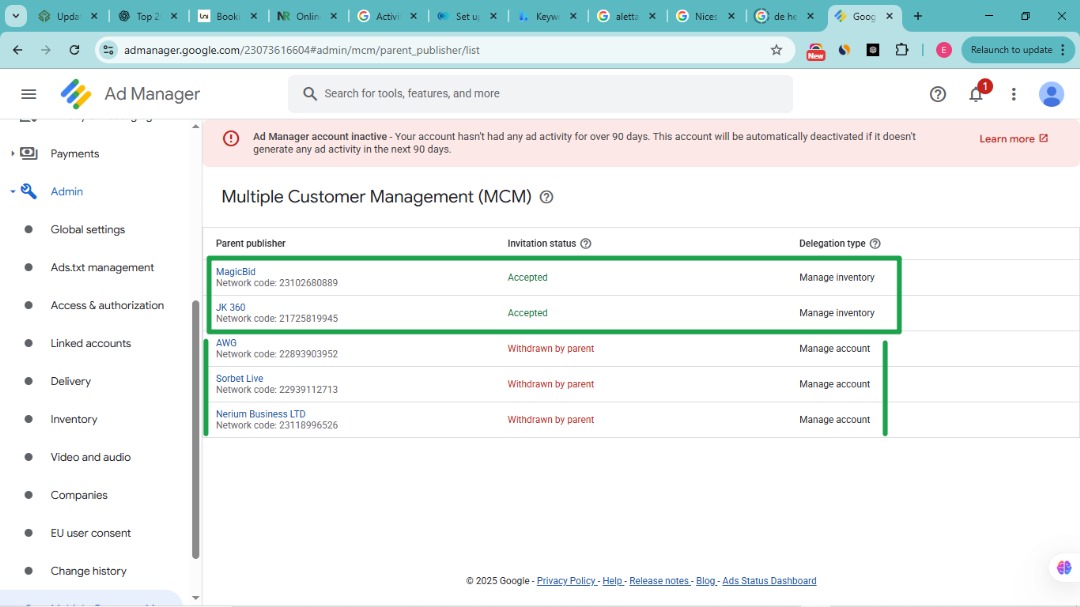Open the three-dot more options menu
The width and height of the screenshot is (1080, 607).
(x=1013, y=94)
